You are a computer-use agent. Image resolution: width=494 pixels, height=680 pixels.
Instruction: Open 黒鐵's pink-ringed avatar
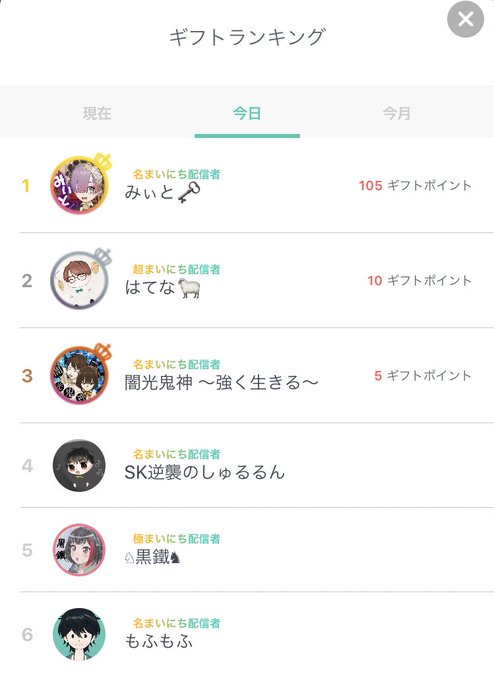79,550
